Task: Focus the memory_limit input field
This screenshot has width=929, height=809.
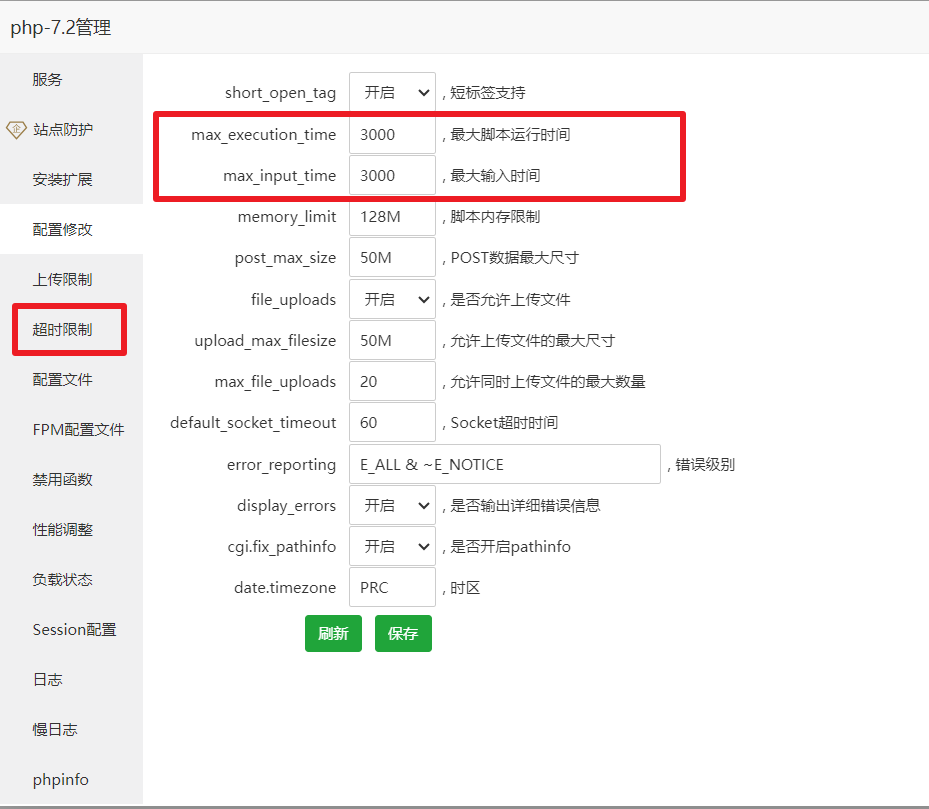Action: coord(392,217)
